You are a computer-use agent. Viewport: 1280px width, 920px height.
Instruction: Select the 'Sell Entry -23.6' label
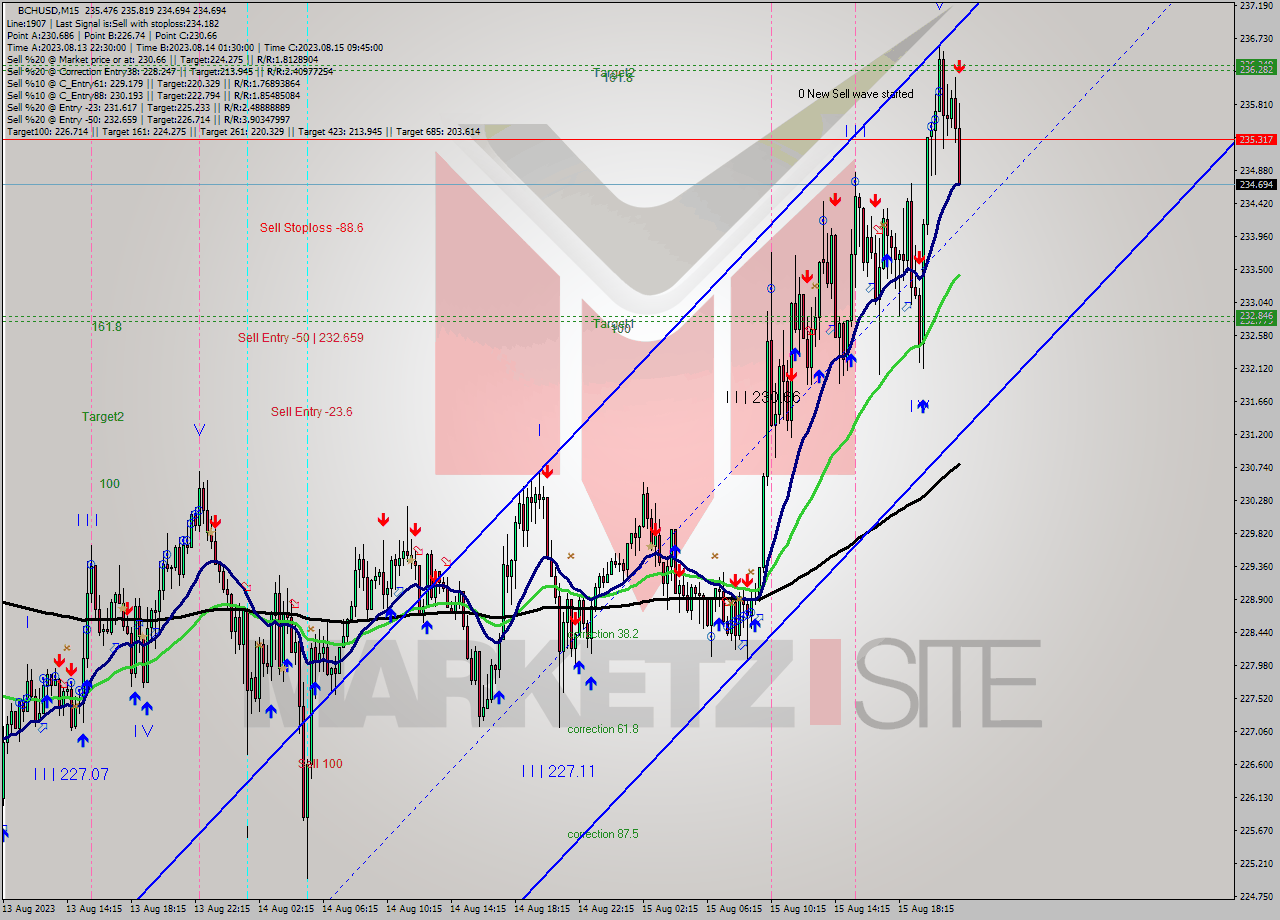(x=312, y=412)
